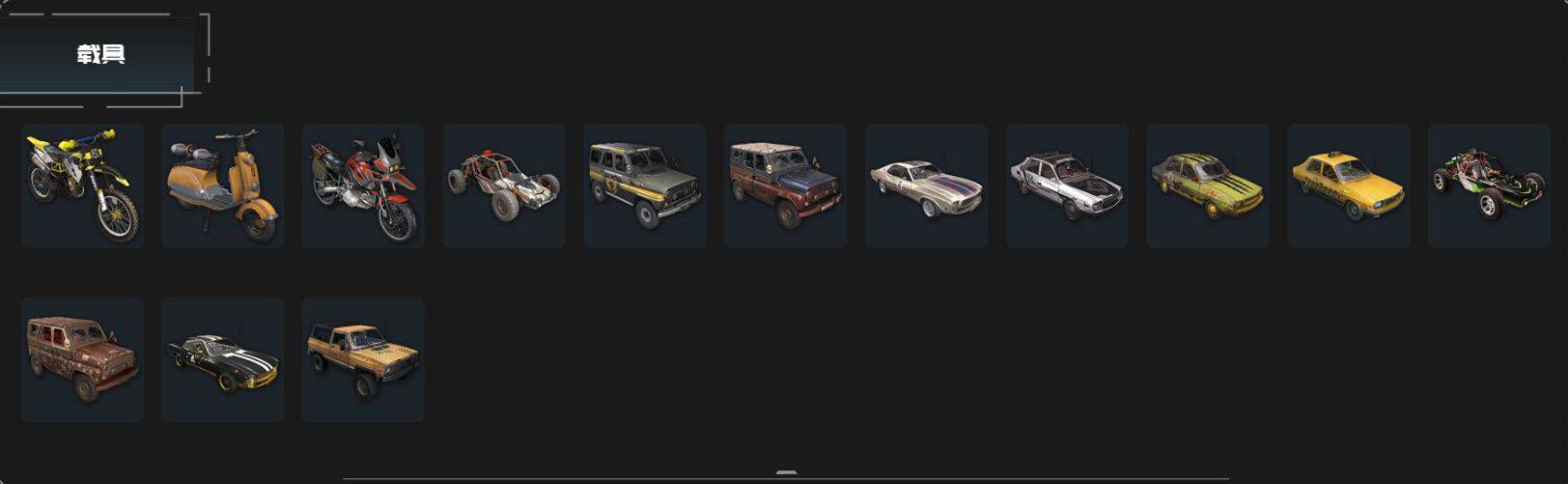Click the bottom panel expand handle
The width and height of the screenshot is (1568, 484).
tap(787, 472)
